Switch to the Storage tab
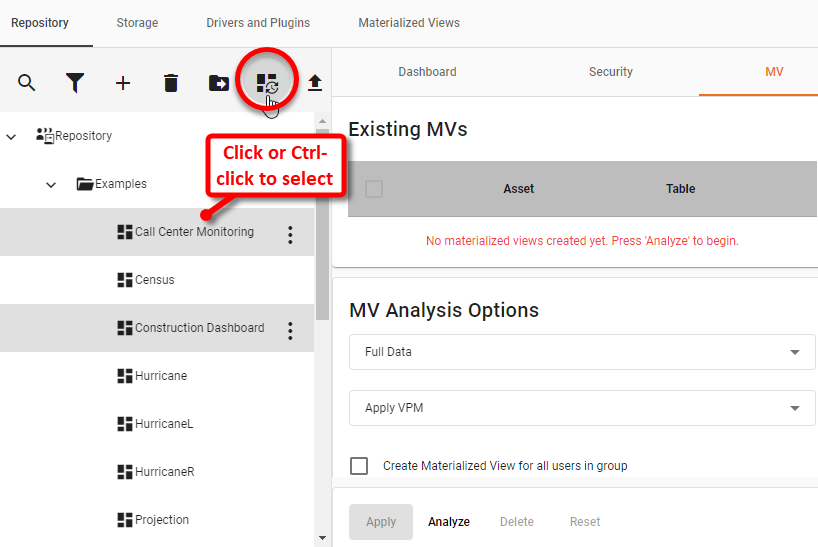The height and width of the screenshot is (547, 818). pyautogui.click(x=137, y=23)
